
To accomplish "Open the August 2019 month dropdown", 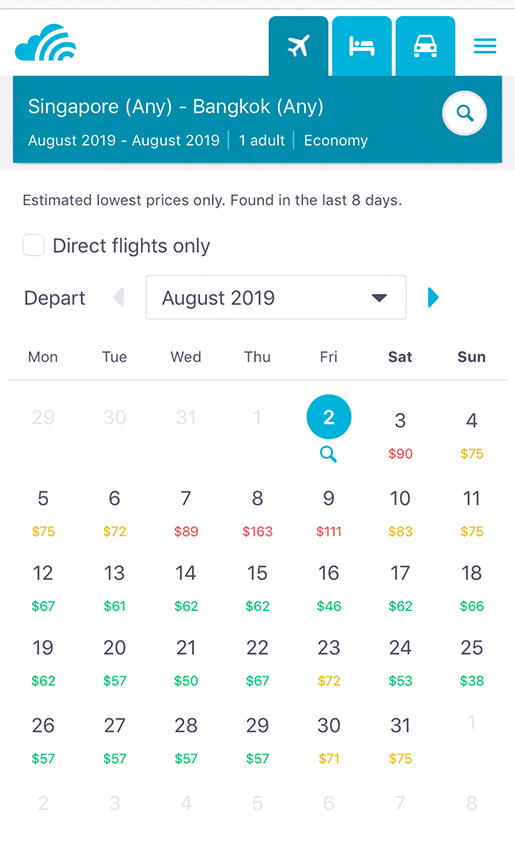I will tap(276, 297).
